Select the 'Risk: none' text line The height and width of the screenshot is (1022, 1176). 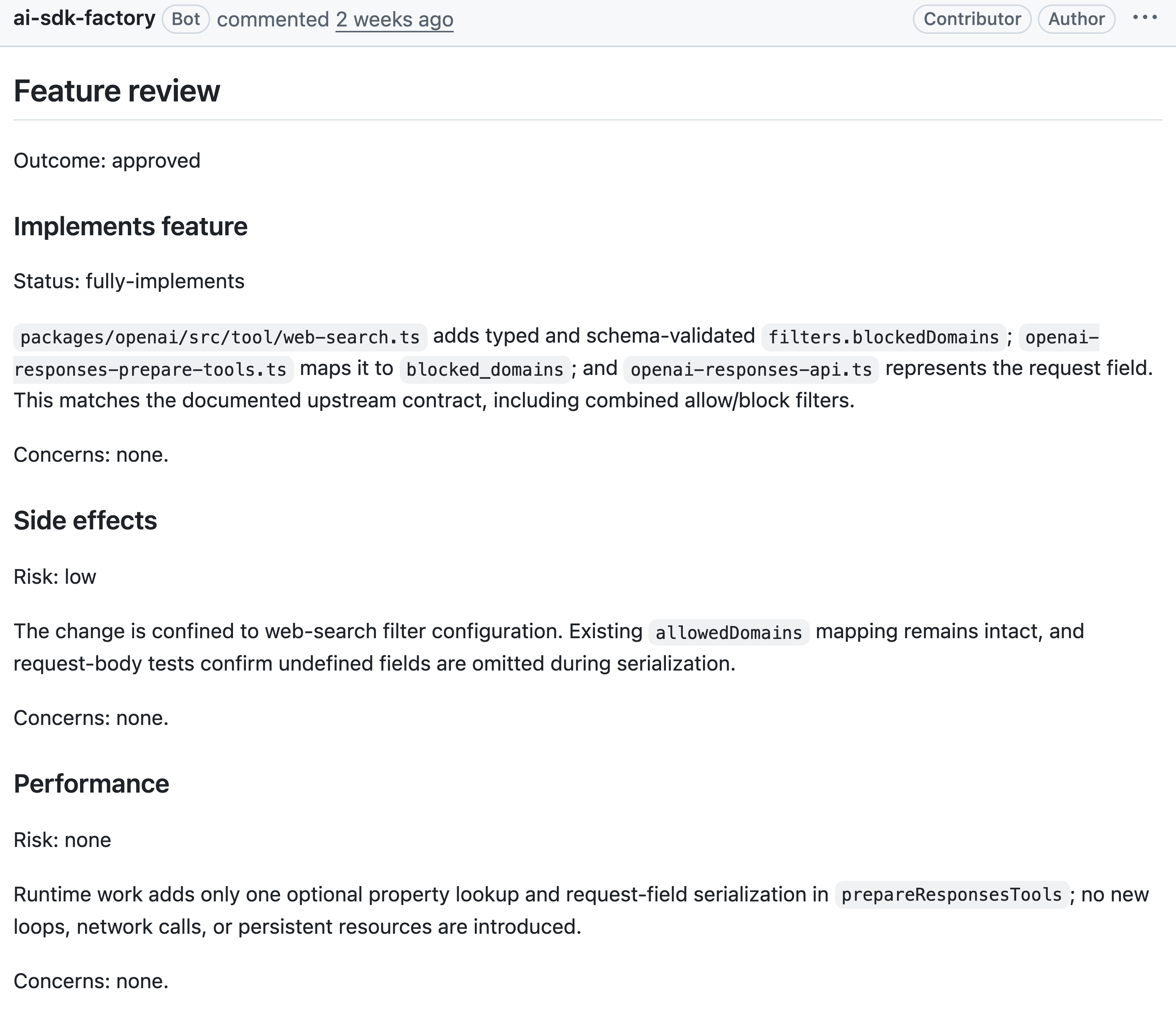[x=62, y=840]
